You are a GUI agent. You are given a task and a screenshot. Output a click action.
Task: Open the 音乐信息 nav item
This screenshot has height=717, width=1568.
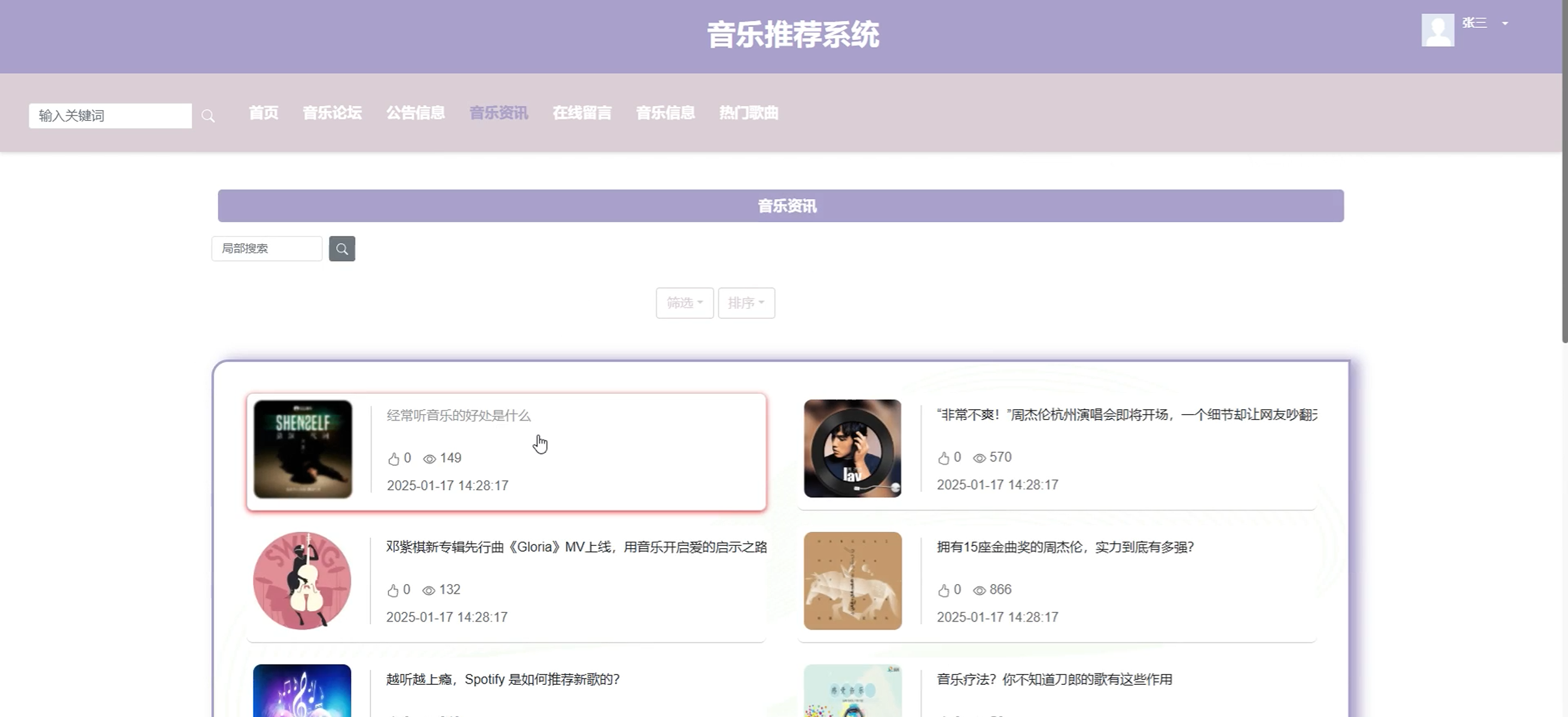click(666, 113)
